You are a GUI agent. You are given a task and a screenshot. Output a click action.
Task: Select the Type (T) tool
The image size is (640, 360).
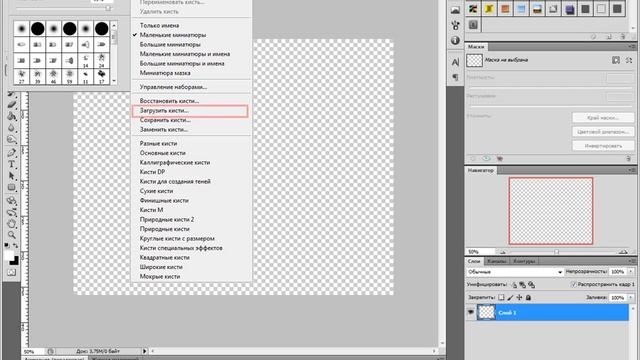pyautogui.click(x=11, y=164)
